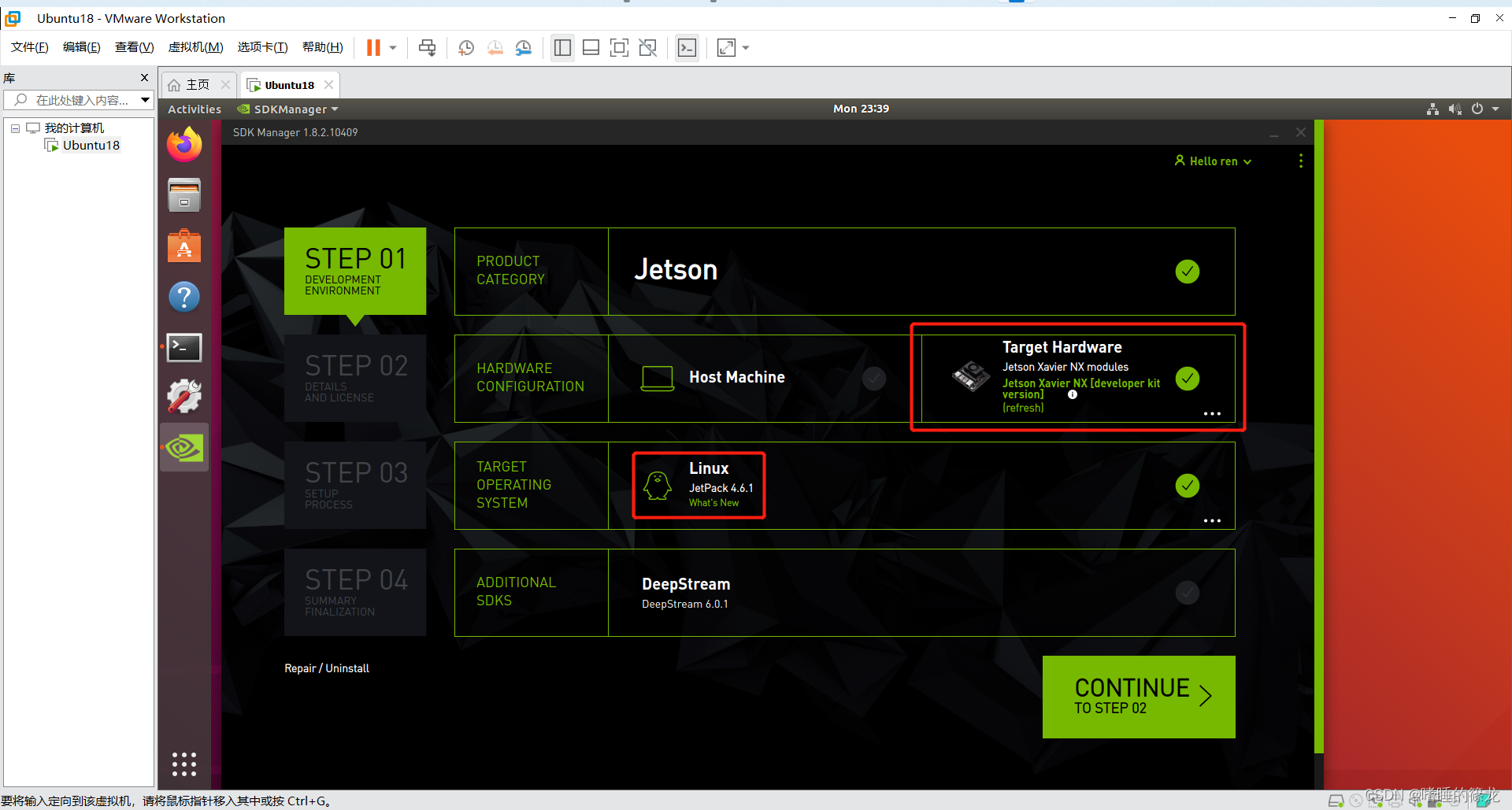This screenshot has height=810, width=1512.
Task: Open the What's New link
Action: (x=713, y=503)
